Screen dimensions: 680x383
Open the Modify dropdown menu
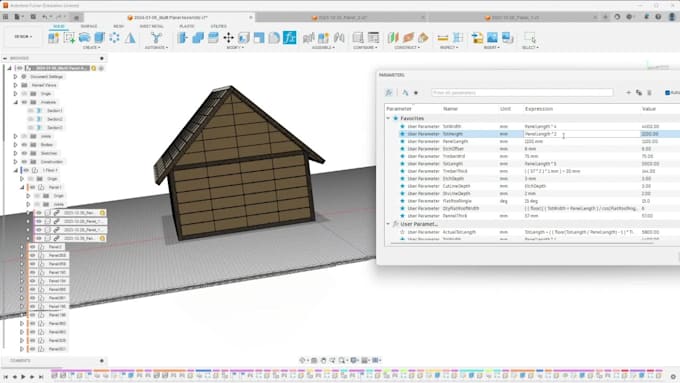pos(235,47)
